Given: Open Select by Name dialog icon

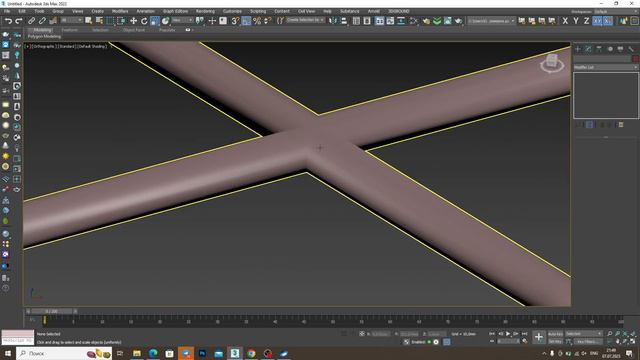Looking at the screenshot, I should click(99, 21).
